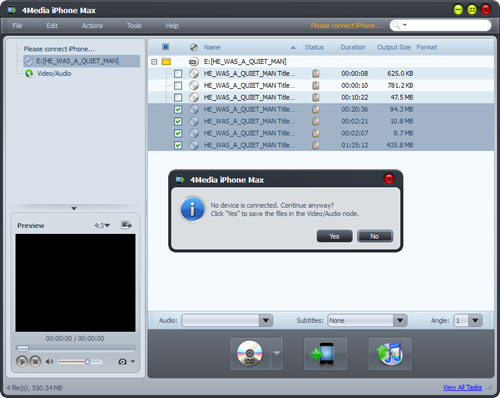Click the status icon of the 94.3 MB title
Viewport: 500px width, 398px height.
316,109
